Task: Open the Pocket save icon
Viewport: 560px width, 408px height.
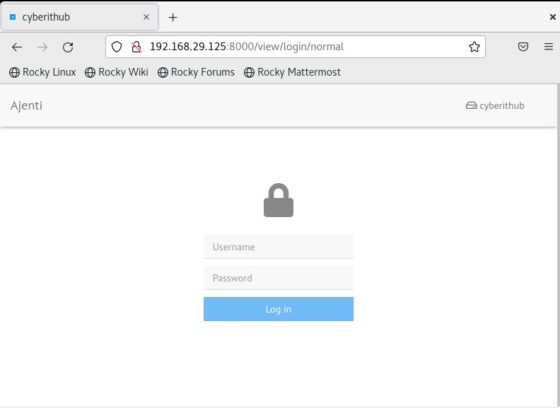Action: pos(523,46)
